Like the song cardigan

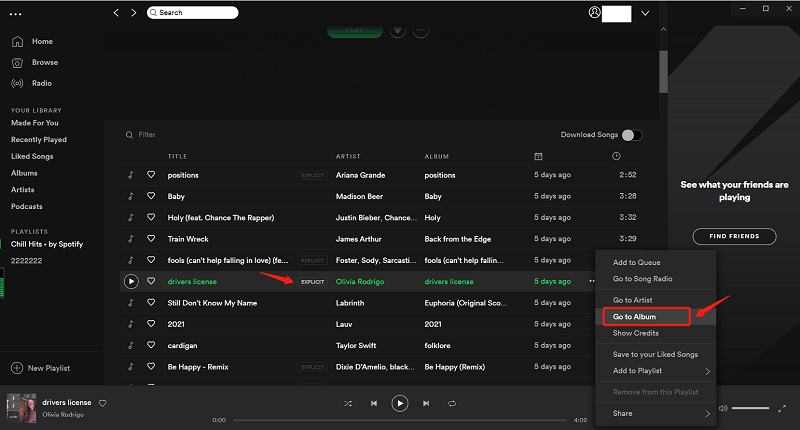click(151, 345)
